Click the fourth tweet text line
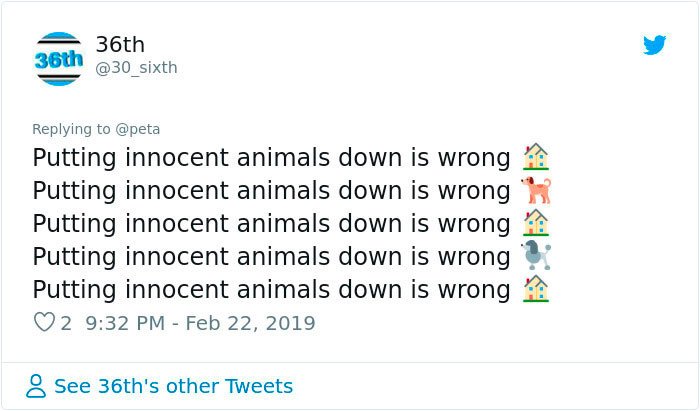 tap(271, 257)
